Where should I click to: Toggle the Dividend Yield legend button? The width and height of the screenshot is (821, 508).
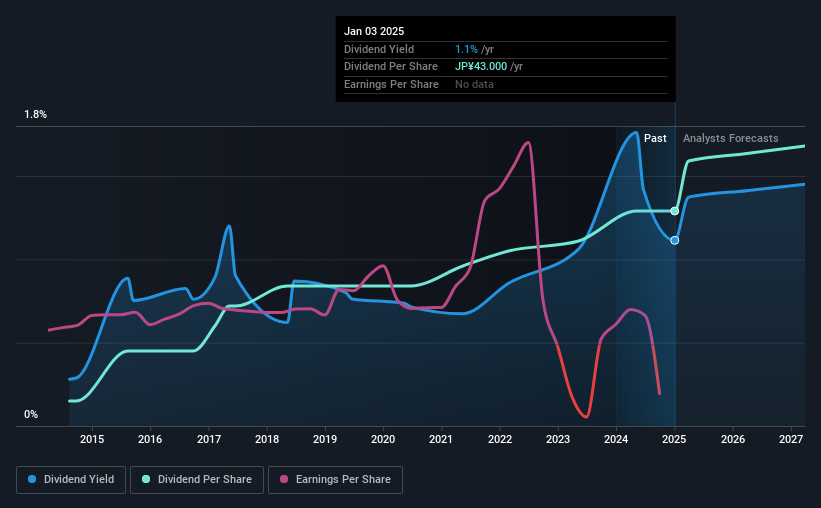click(71, 480)
